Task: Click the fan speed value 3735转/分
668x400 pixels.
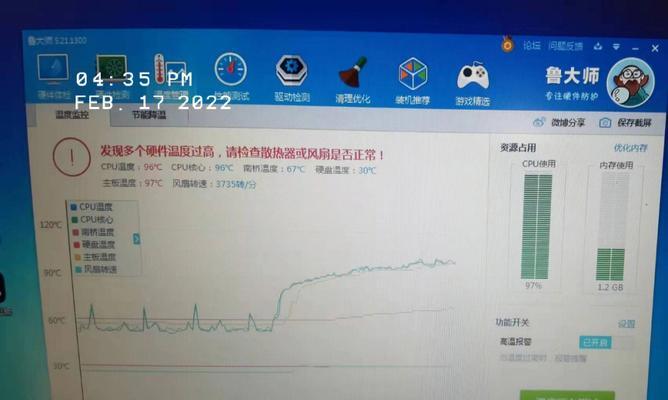Action: (236, 184)
